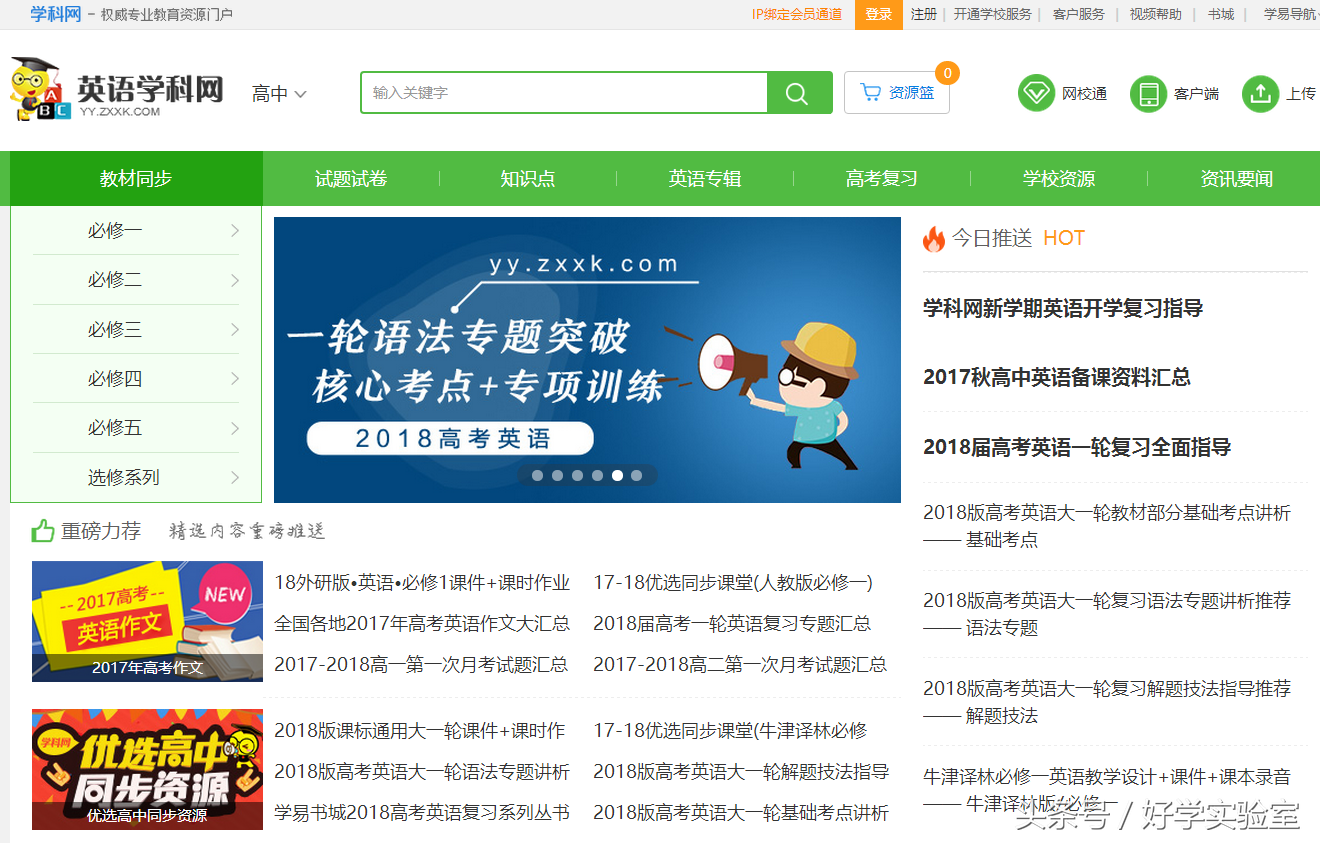Open the 资源篮 shopping cart
Image resolution: width=1320 pixels, height=843 pixels.
[897, 93]
